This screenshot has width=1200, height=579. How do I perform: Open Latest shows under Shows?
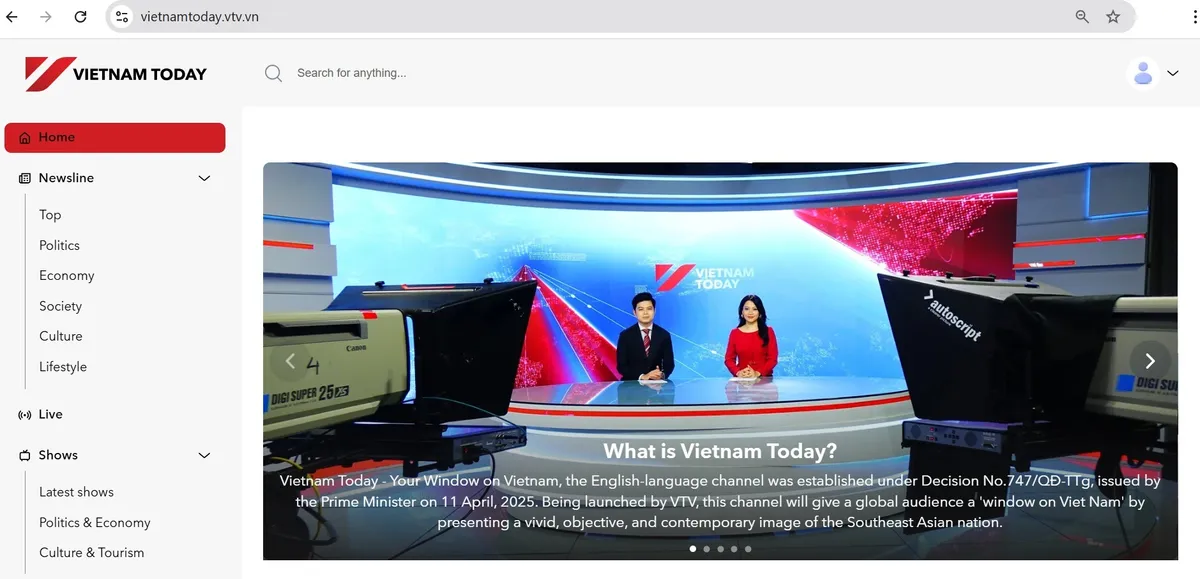click(76, 492)
